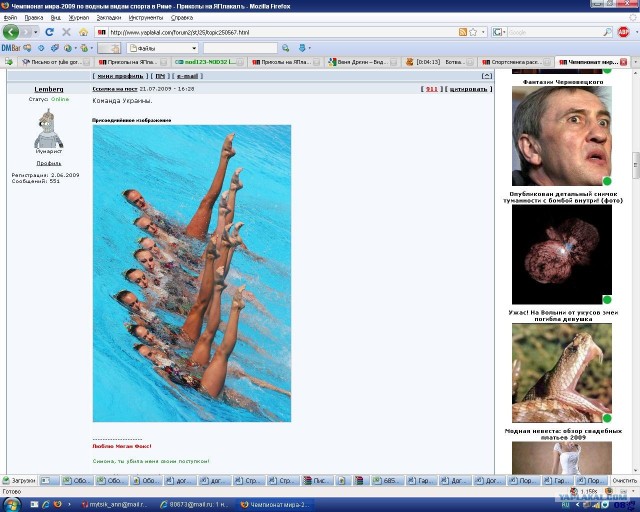Click the DMBar download arrow icon
The width and height of the screenshot is (640, 512).
302,48
